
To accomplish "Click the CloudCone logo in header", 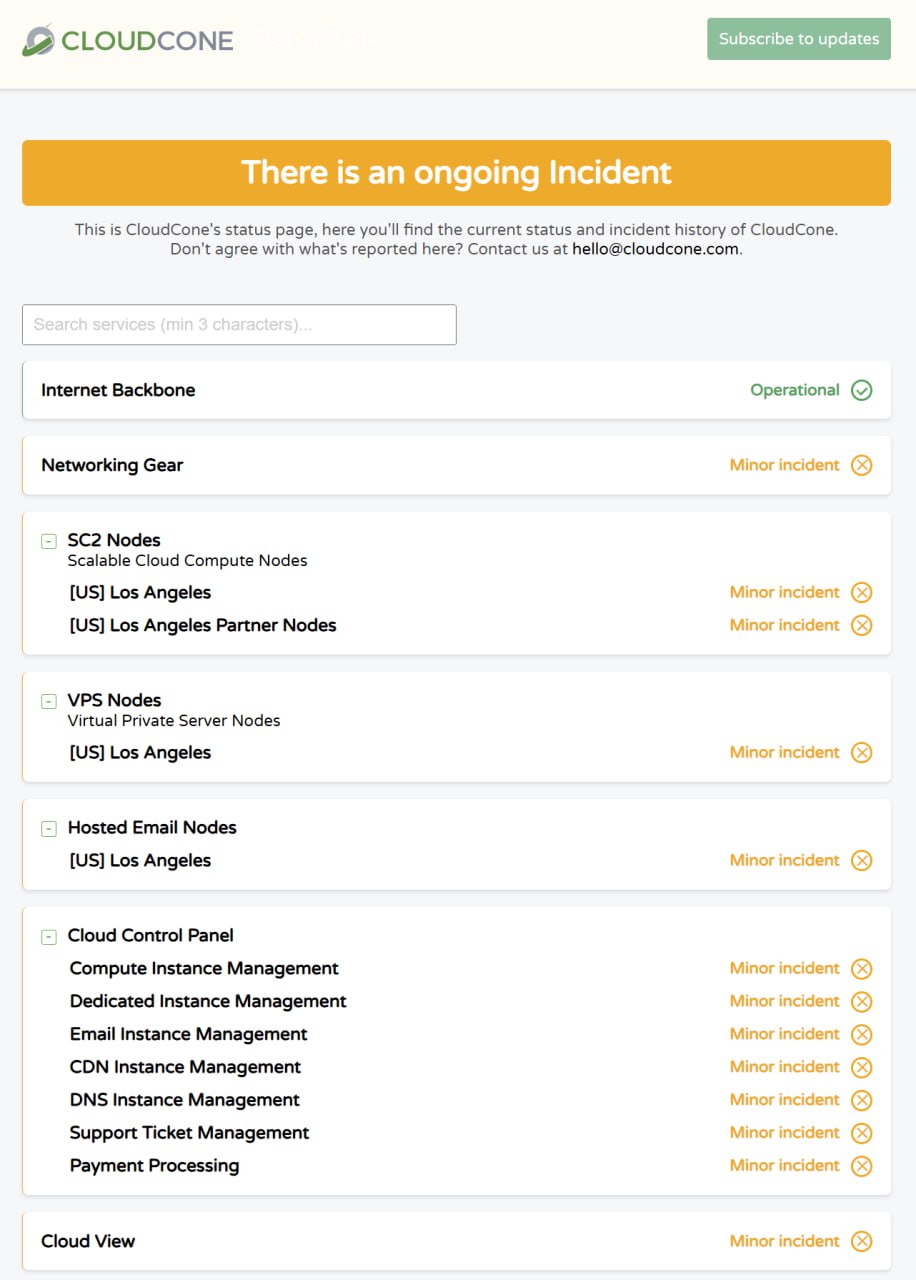I will [x=128, y=41].
